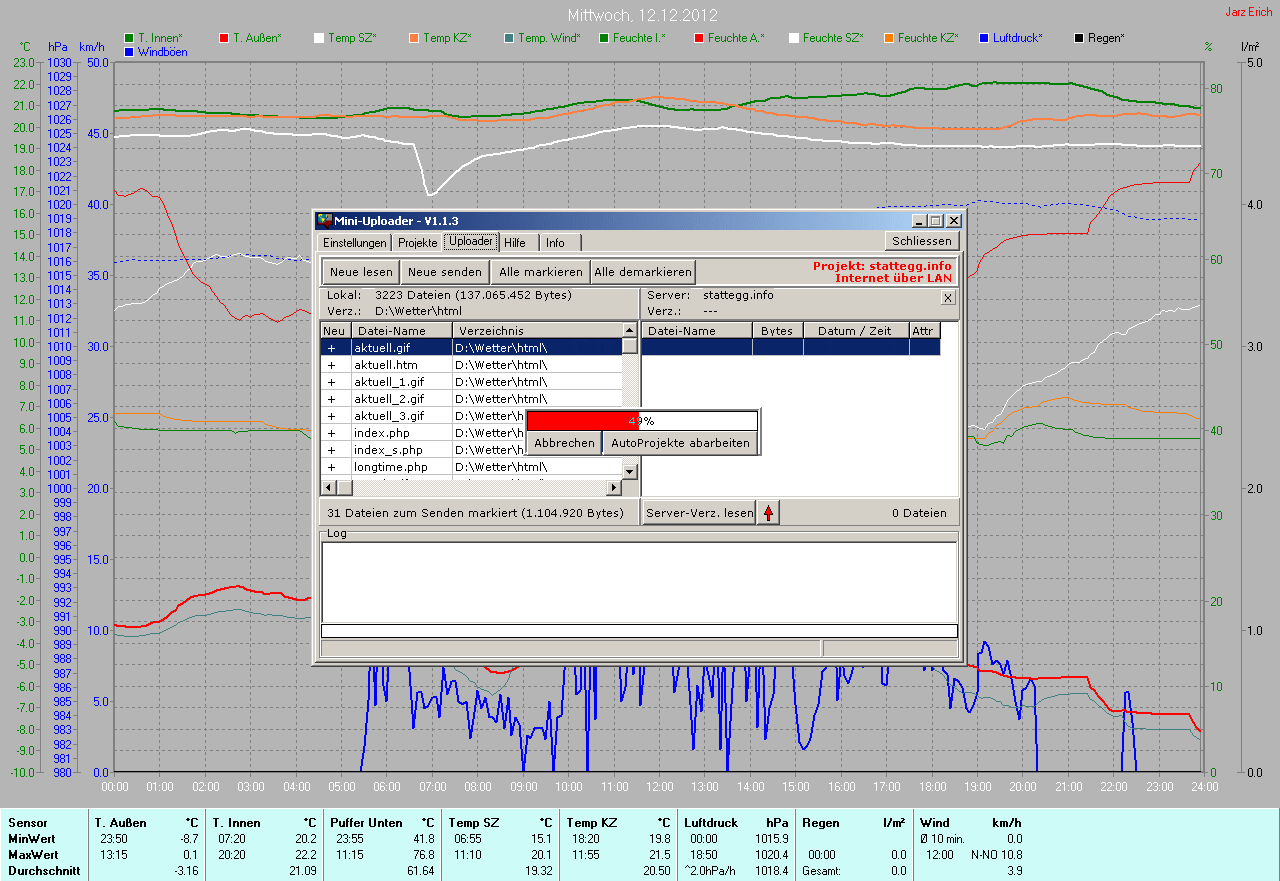Open the Projekte tab
1280x881 pixels.
(x=417, y=243)
